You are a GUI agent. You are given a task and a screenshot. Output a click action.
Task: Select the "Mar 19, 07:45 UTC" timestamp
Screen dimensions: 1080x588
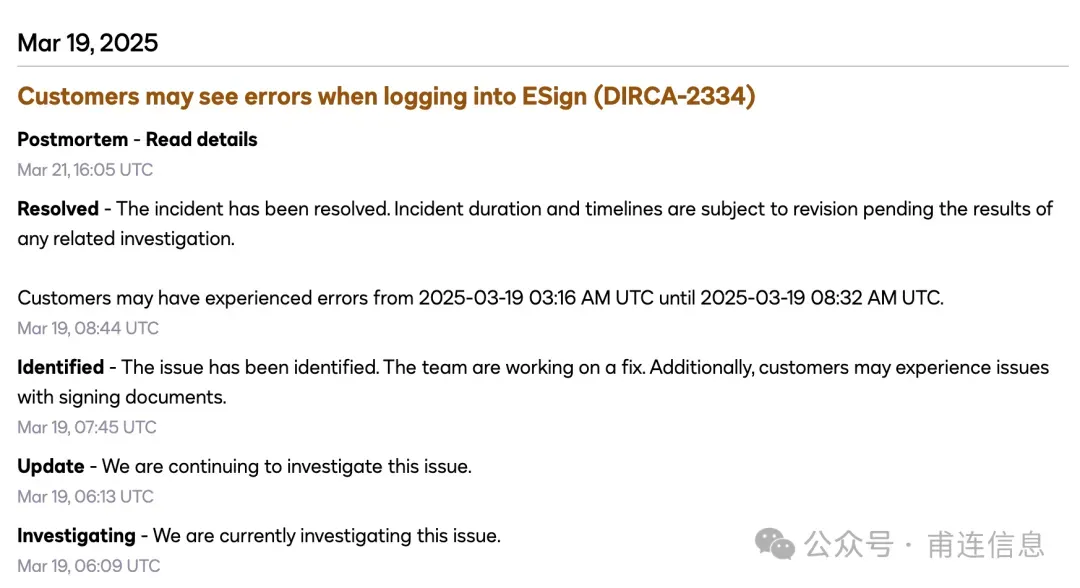(87, 427)
